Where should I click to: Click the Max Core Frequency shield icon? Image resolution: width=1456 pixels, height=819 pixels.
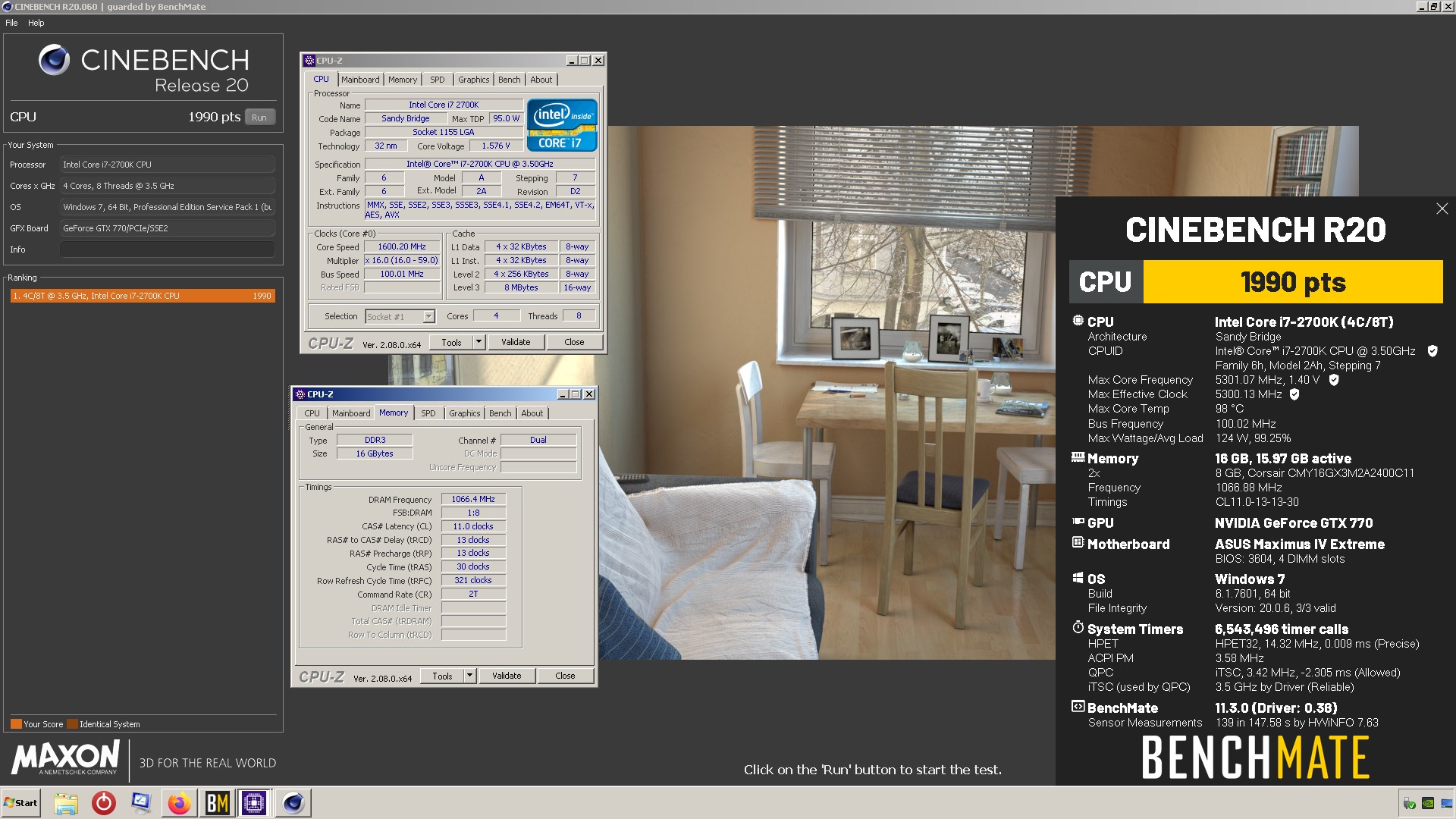[x=1334, y=380]
